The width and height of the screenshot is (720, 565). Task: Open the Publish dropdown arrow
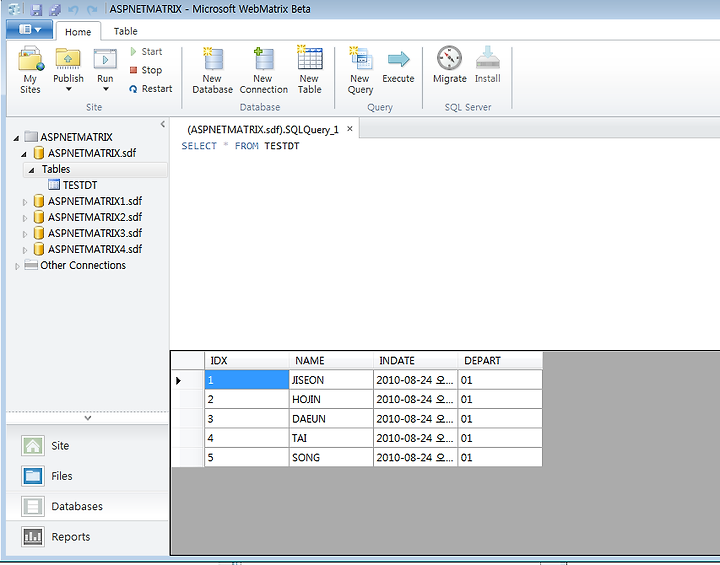click(x=68, y=89)
